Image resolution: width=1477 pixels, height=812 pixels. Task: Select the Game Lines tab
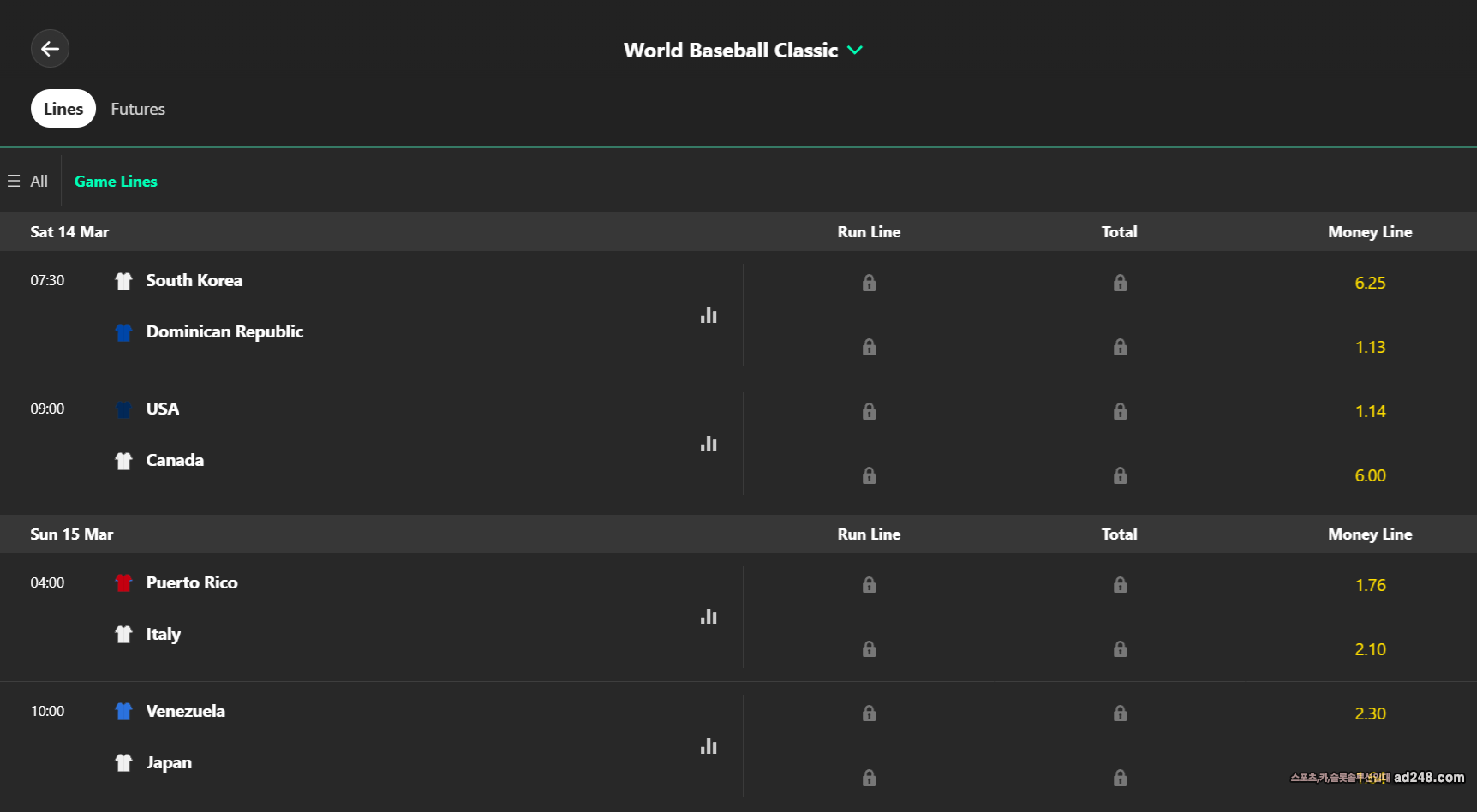click(x=116, y=182)
